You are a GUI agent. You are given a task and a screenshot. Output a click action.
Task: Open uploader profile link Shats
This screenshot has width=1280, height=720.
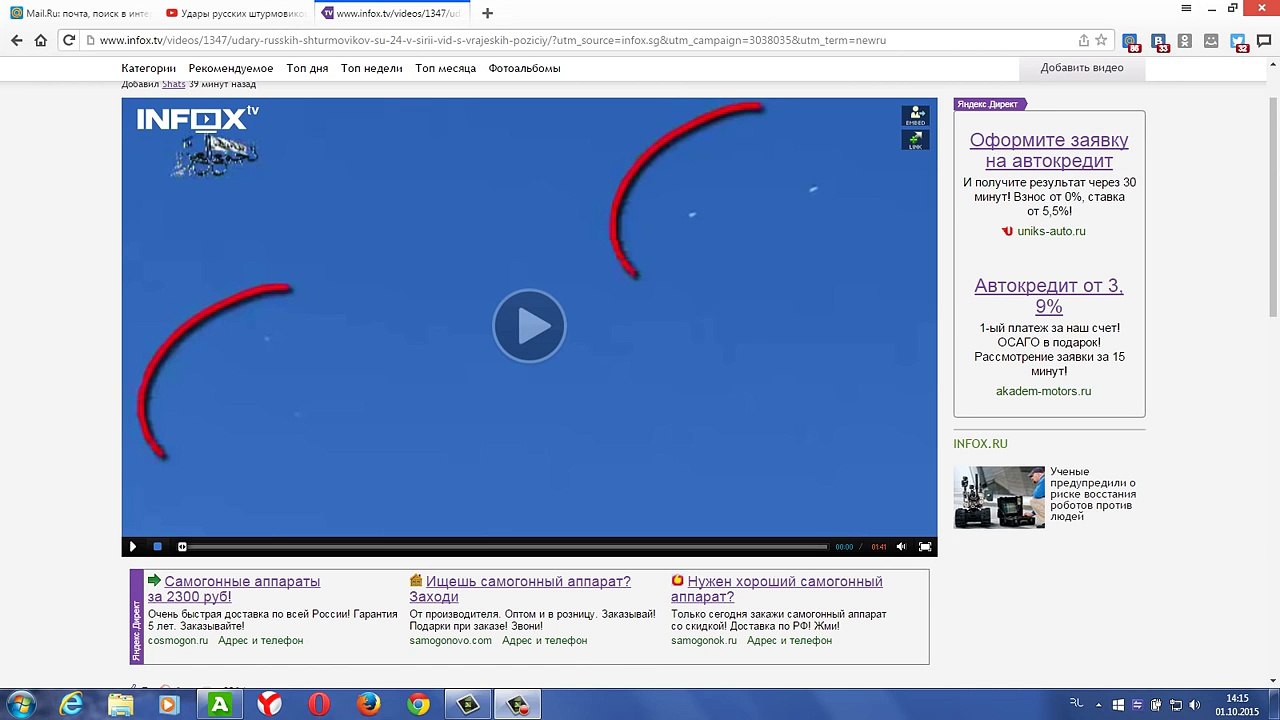(174, 85)
